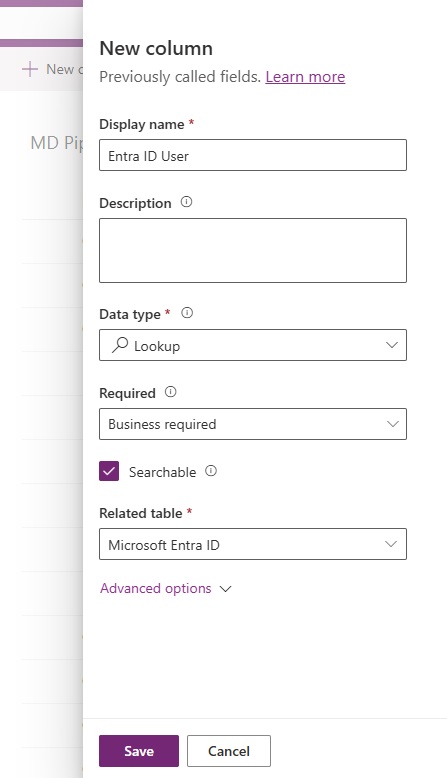
Task: Click the chevron arrow in the Data type box
Action: click(x=392, y=345)
